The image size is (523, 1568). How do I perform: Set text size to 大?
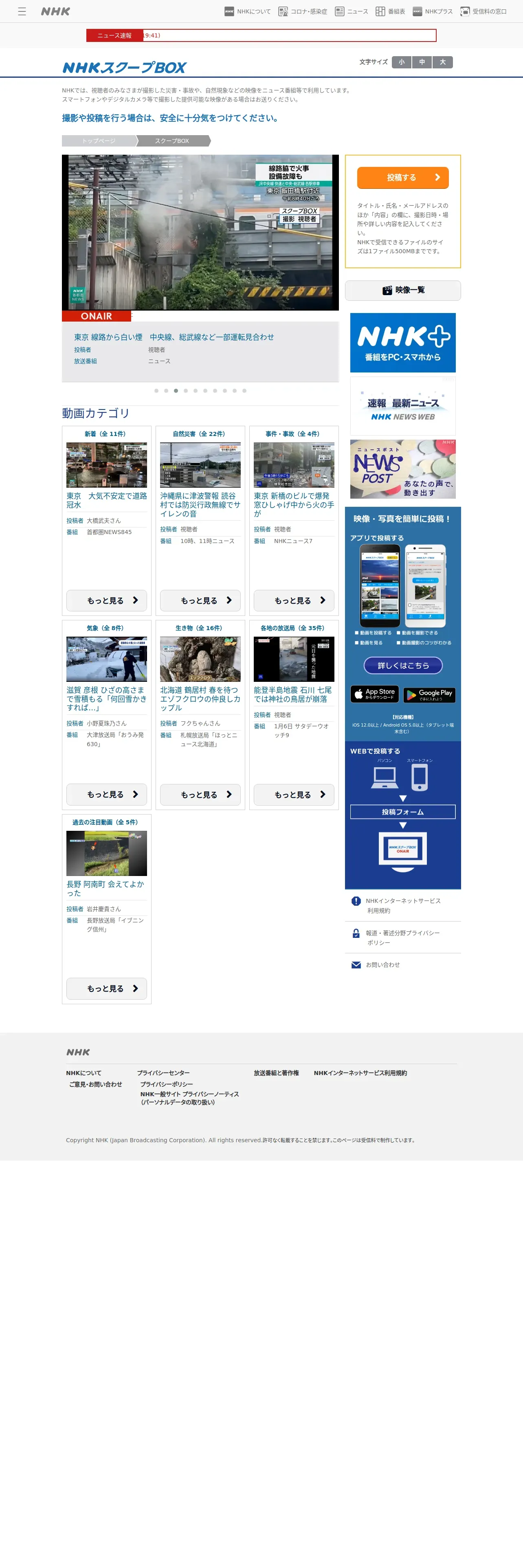coord(443,62)
